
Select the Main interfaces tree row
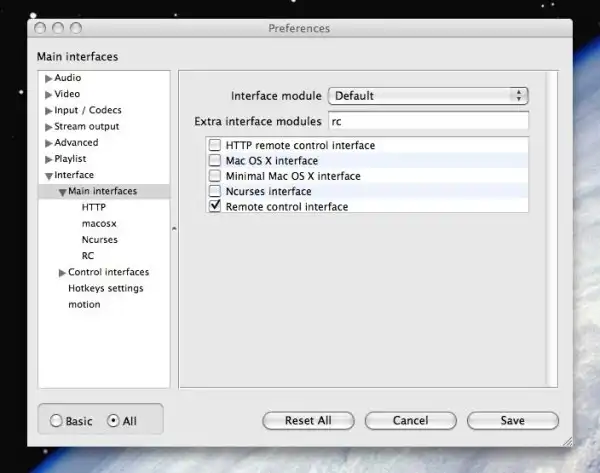pyautogui.click(x=104, y=191)
